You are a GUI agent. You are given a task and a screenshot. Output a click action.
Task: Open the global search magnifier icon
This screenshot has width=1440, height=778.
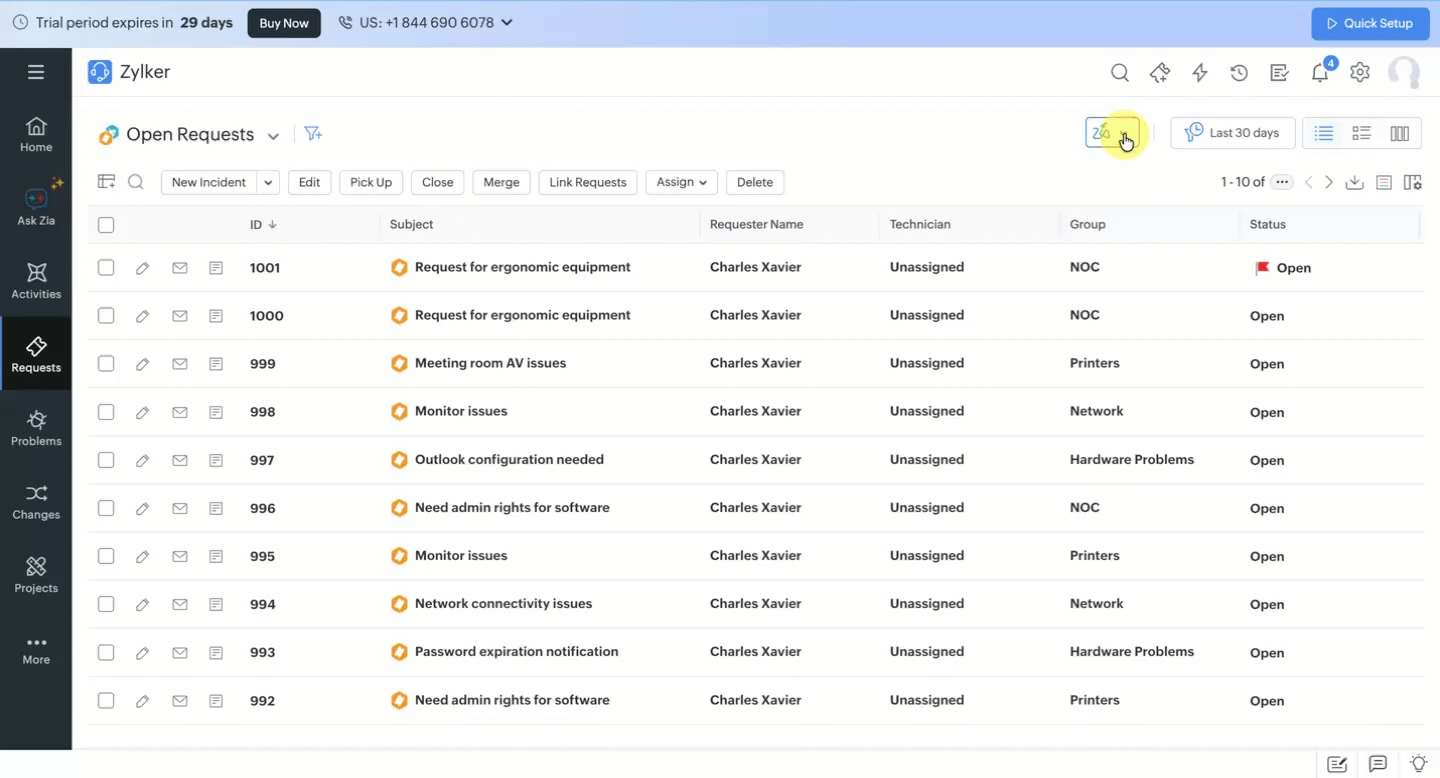(1120, 72)
